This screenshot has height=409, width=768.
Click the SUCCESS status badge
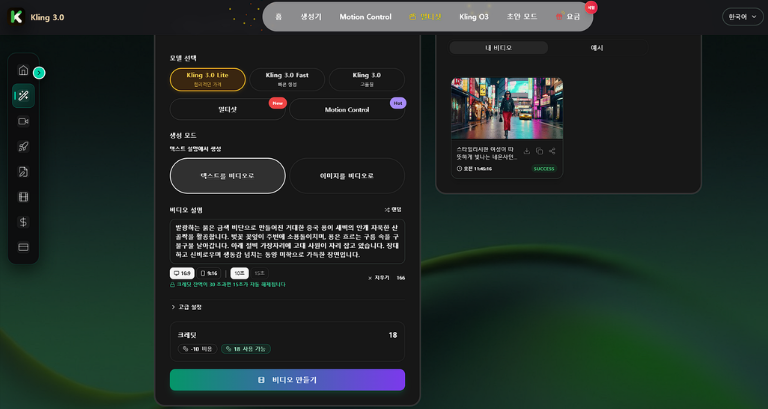544,168
